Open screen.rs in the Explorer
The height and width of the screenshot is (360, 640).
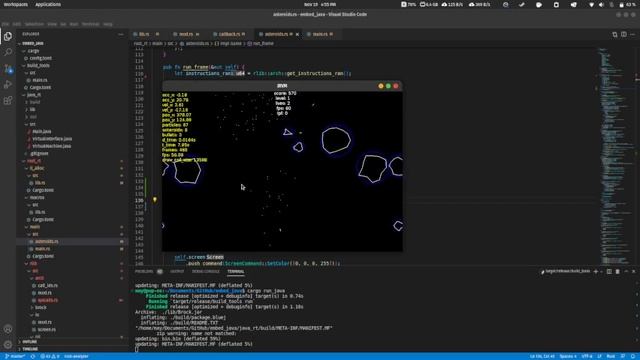(x=47, y=329)
